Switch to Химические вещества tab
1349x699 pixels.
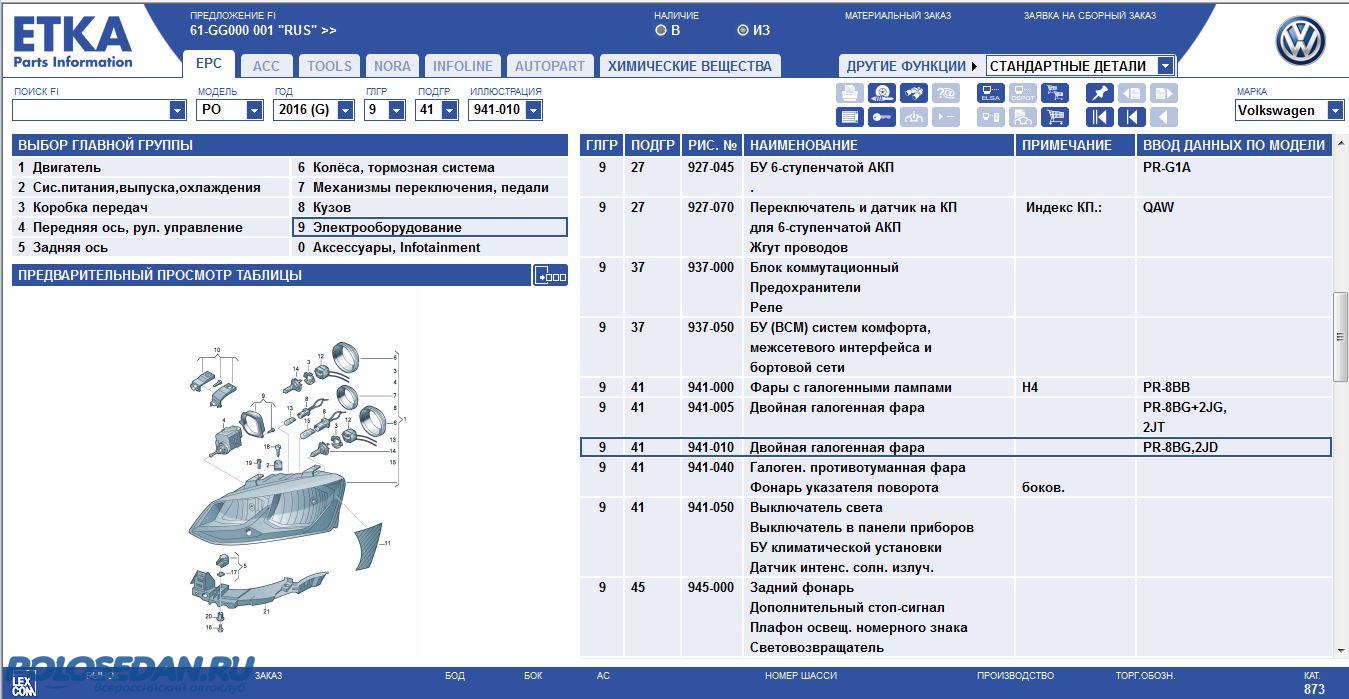(690, 66)
